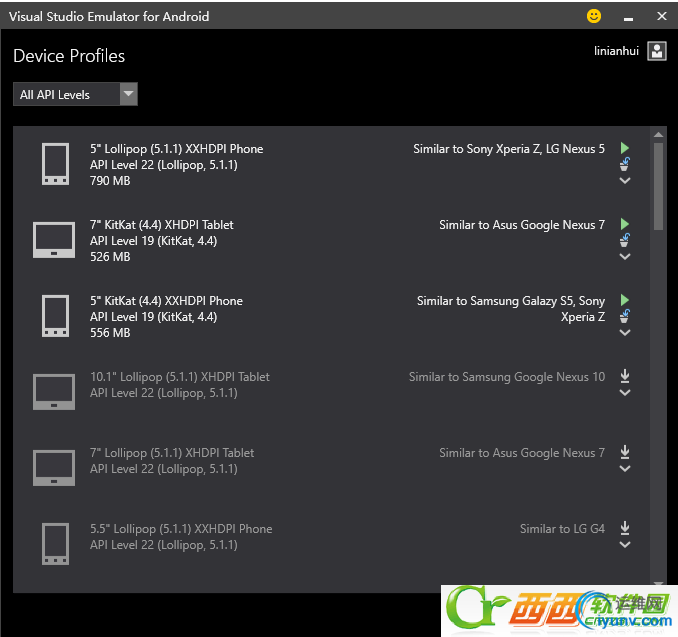Viewport: 678px width, 637px height.
Task: Open the linianhui account profile icon
Action: click(x=656, y=51)
